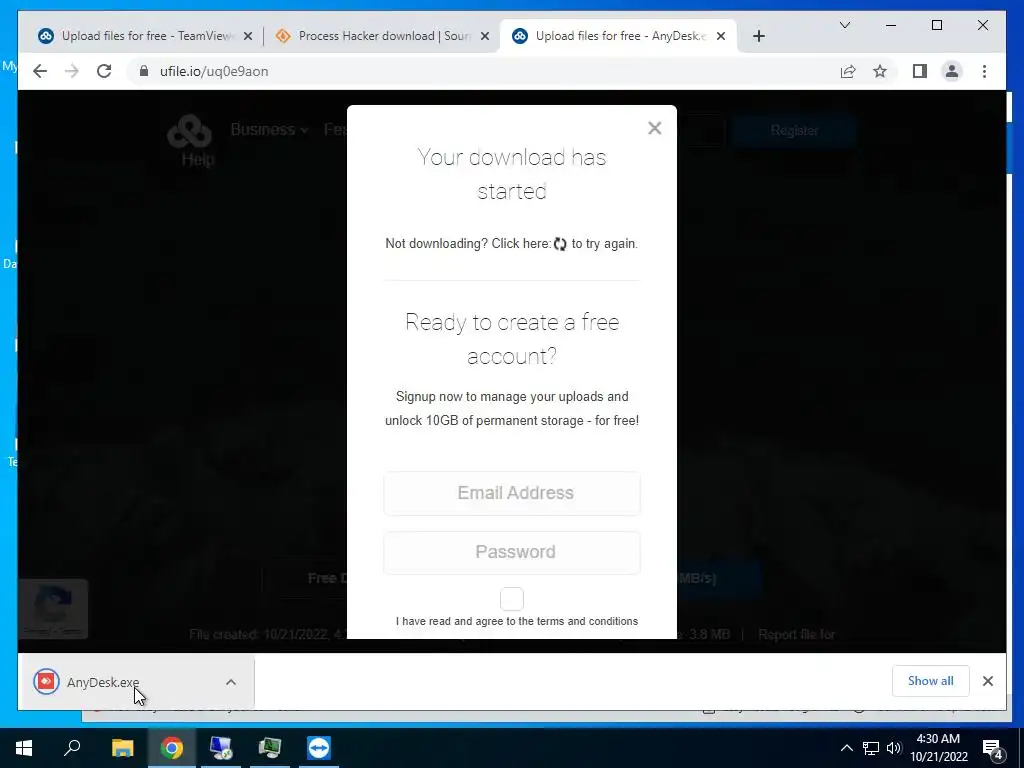
Task: Click the retry download refresh icon
Action: 560,244
